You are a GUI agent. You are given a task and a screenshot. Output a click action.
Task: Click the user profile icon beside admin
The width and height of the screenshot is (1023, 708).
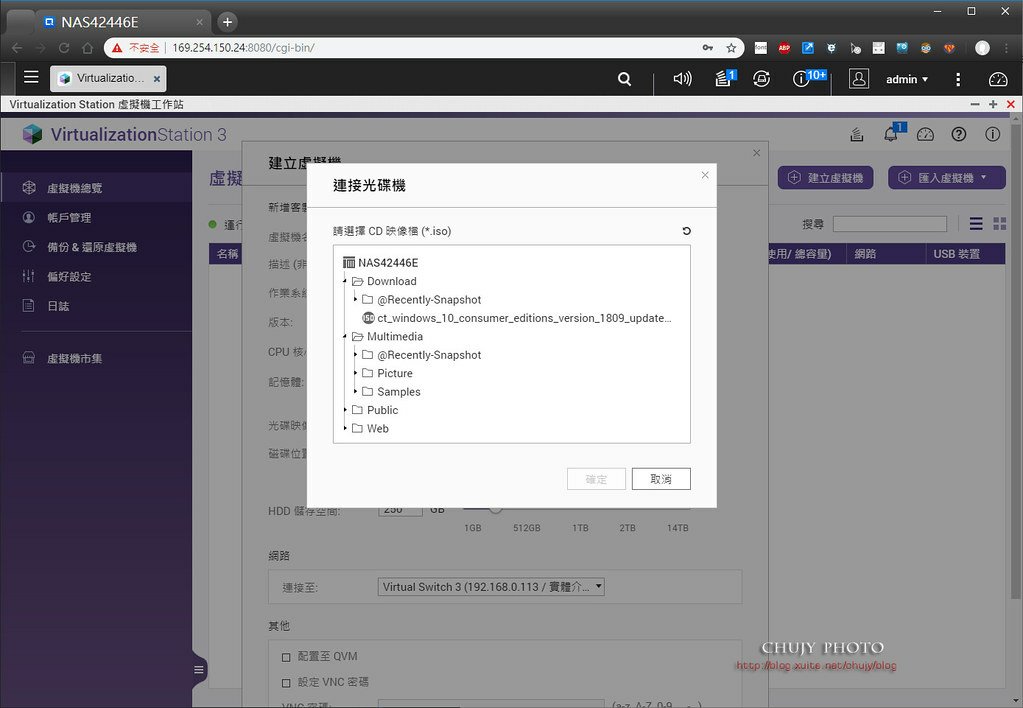(x=859, y=79)
